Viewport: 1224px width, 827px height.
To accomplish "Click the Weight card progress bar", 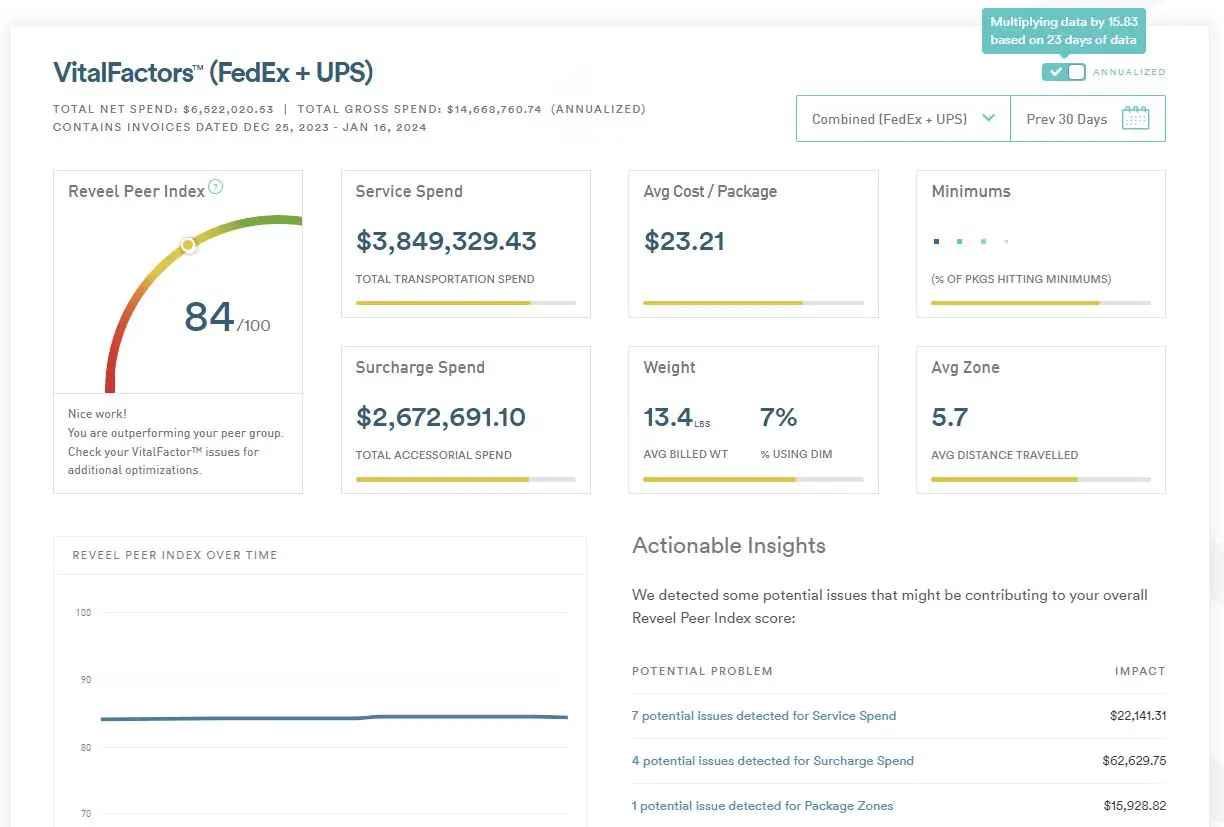I will [753, 479].
